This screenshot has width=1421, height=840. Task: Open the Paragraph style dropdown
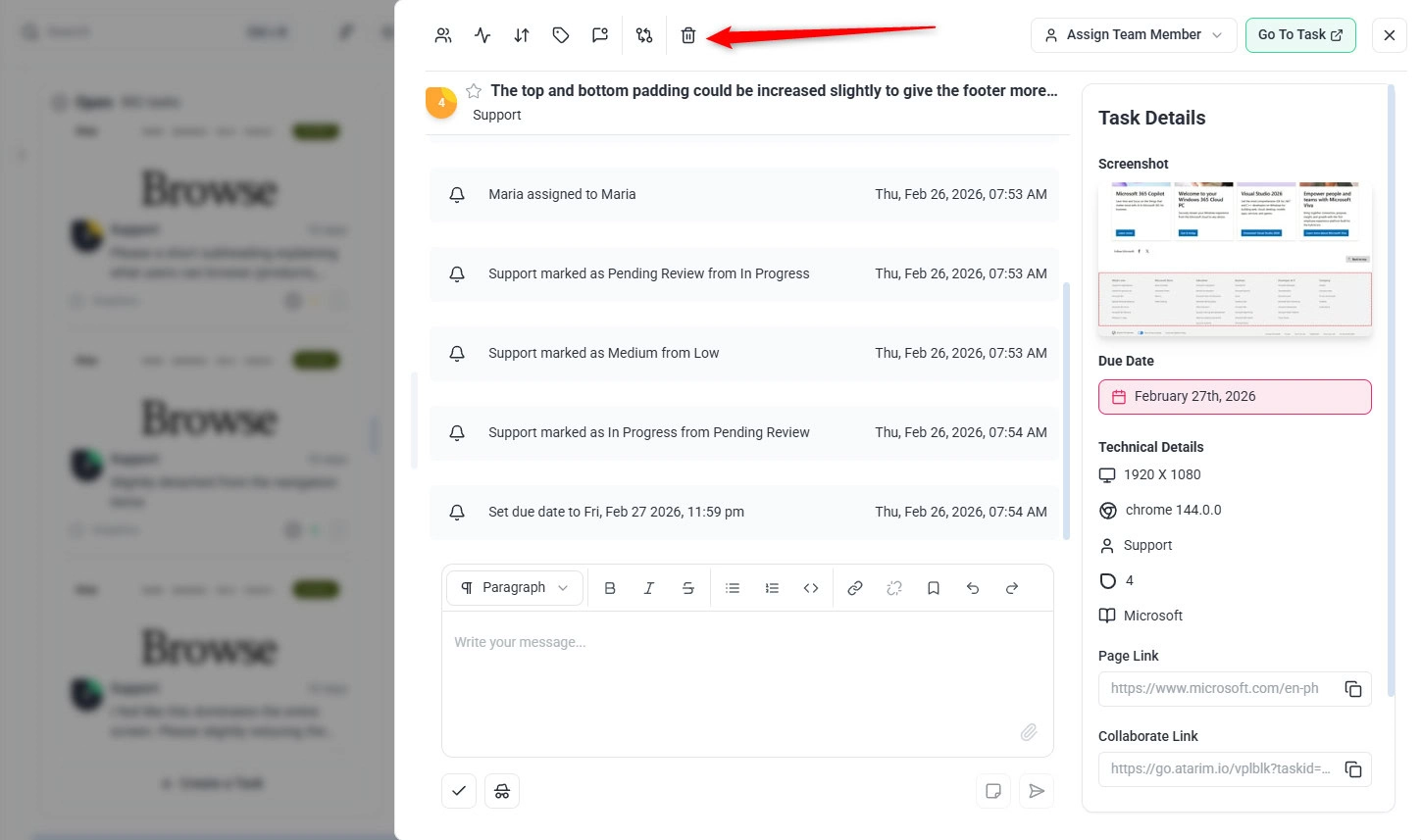point(515,588)
